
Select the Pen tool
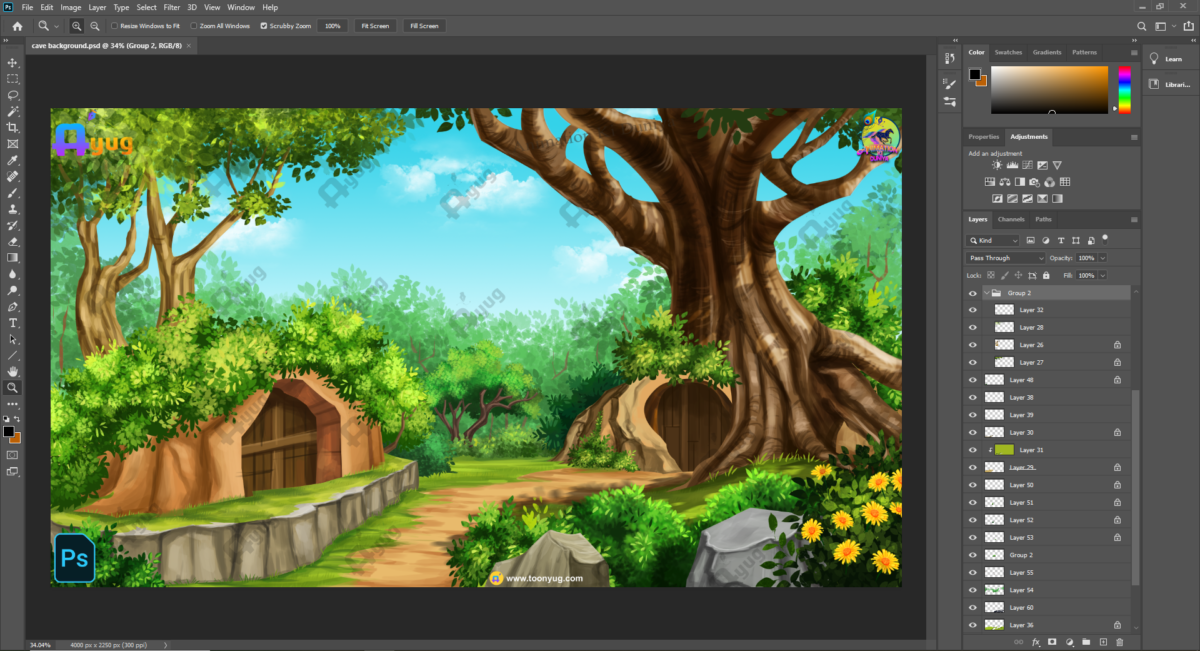point(13,306)
